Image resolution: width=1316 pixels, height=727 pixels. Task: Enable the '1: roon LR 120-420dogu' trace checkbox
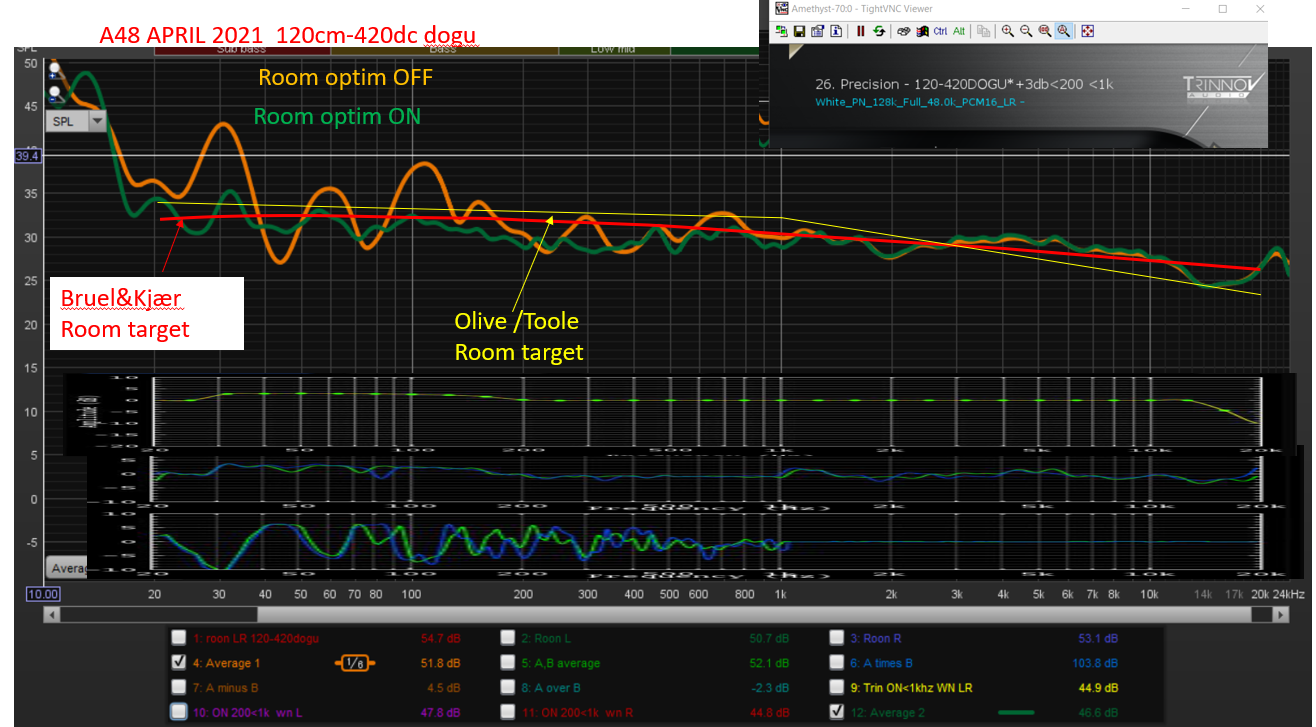178,638
